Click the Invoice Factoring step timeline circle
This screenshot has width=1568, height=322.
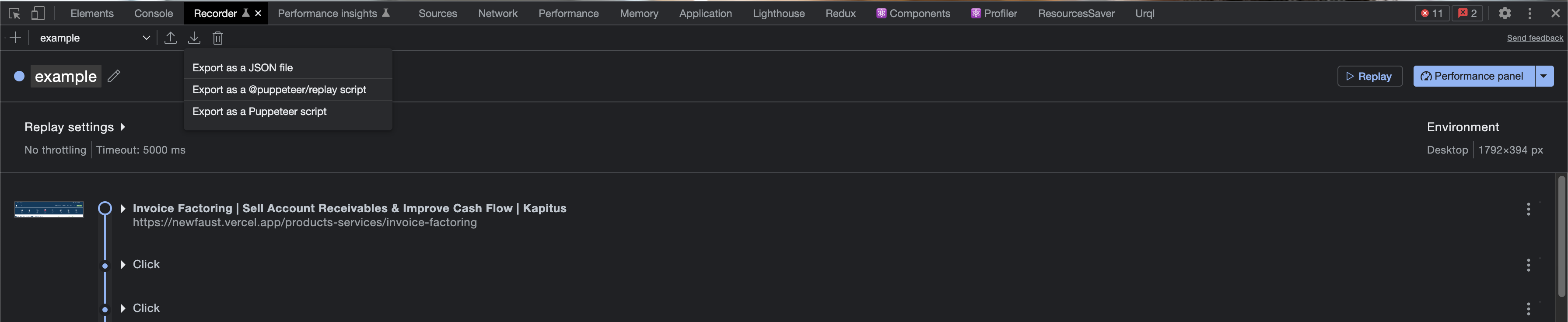click(x=105, y=208)
